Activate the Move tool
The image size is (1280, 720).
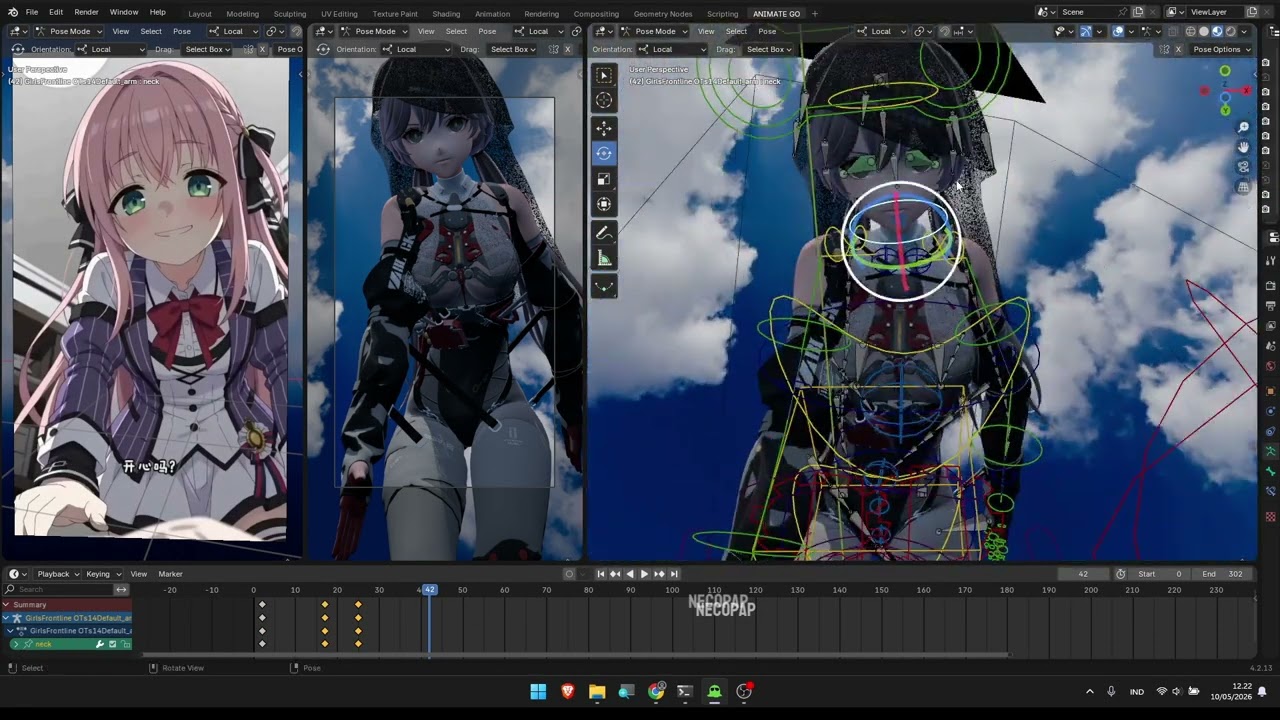[604, 128]
